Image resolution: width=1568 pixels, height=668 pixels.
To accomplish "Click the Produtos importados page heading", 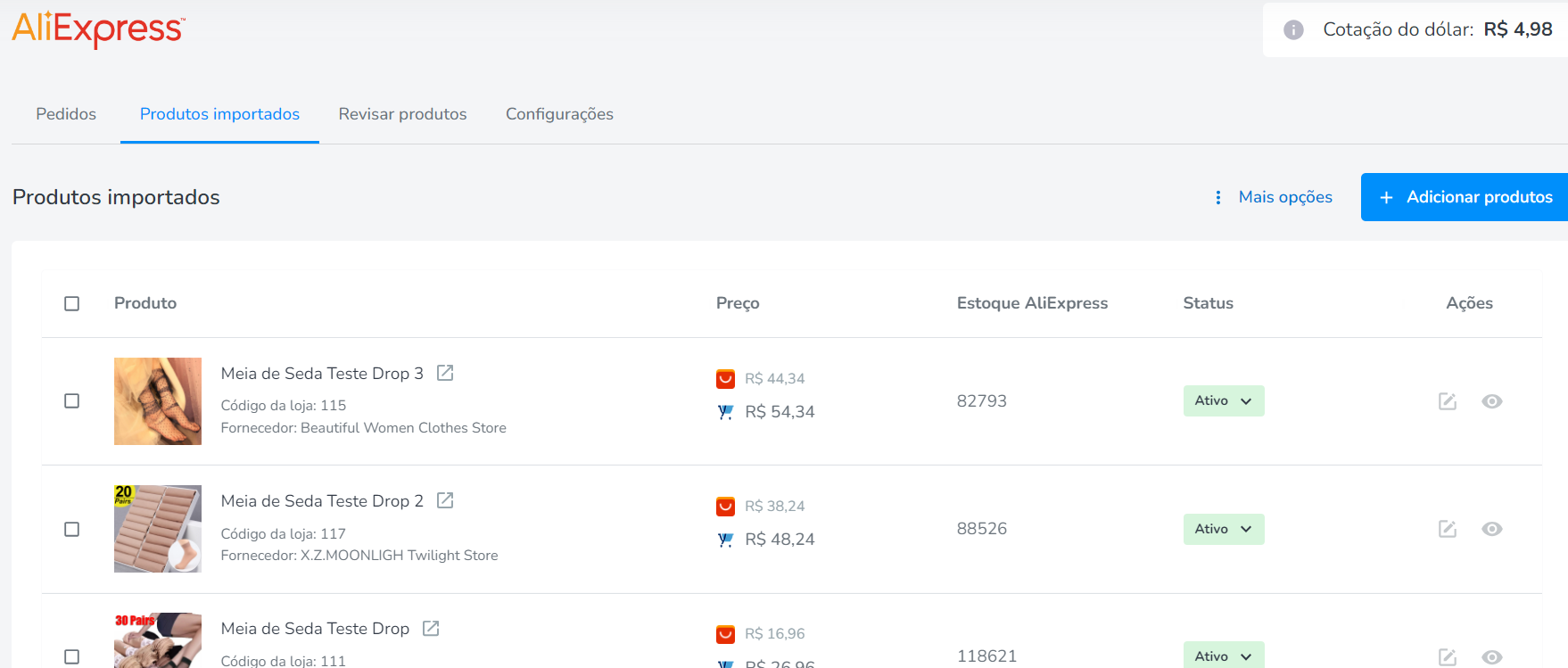I will [x=116, y=197].
